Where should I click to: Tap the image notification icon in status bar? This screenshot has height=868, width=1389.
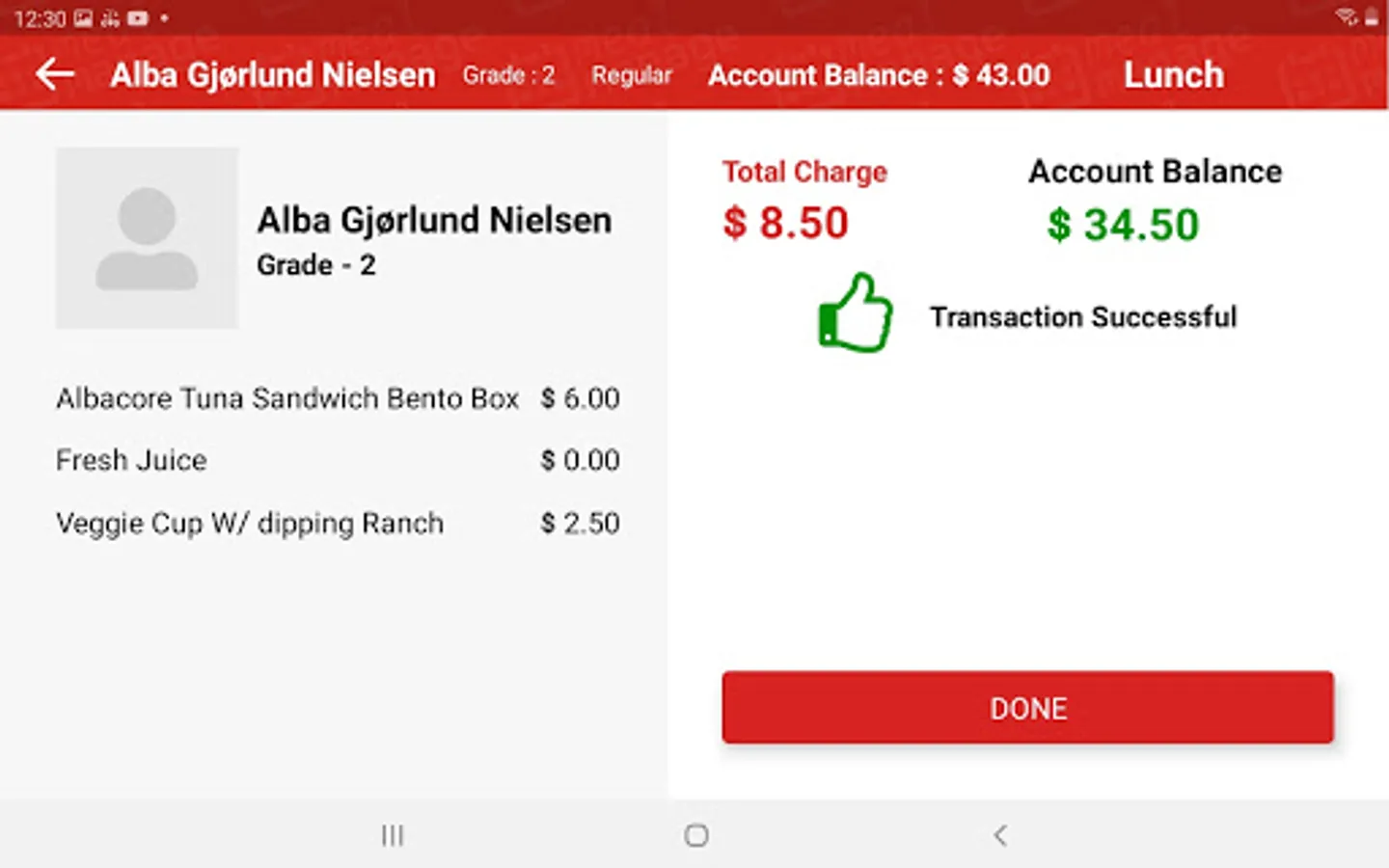[83, 18]
